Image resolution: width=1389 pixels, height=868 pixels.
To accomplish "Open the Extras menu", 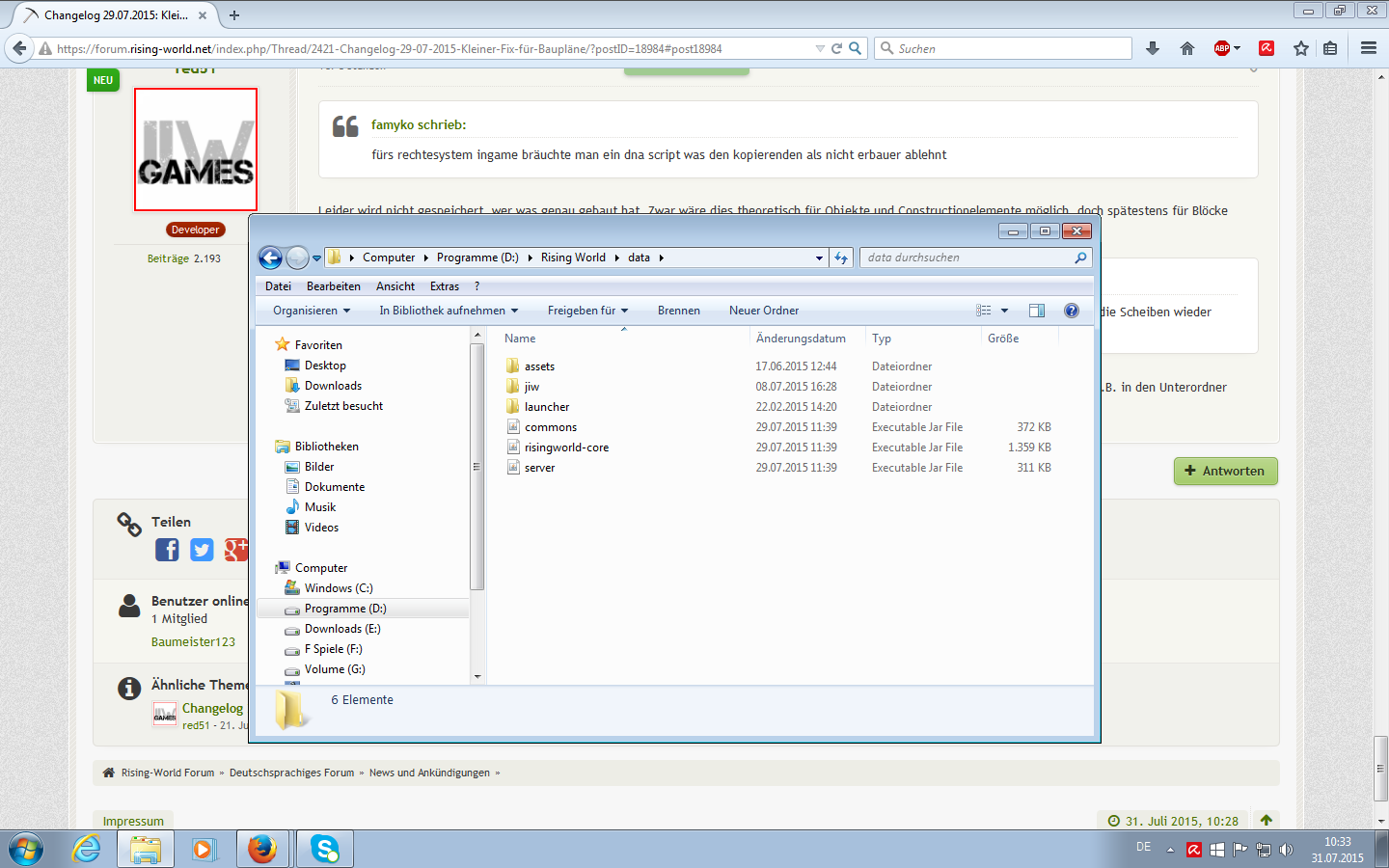I will coord(444,286).
